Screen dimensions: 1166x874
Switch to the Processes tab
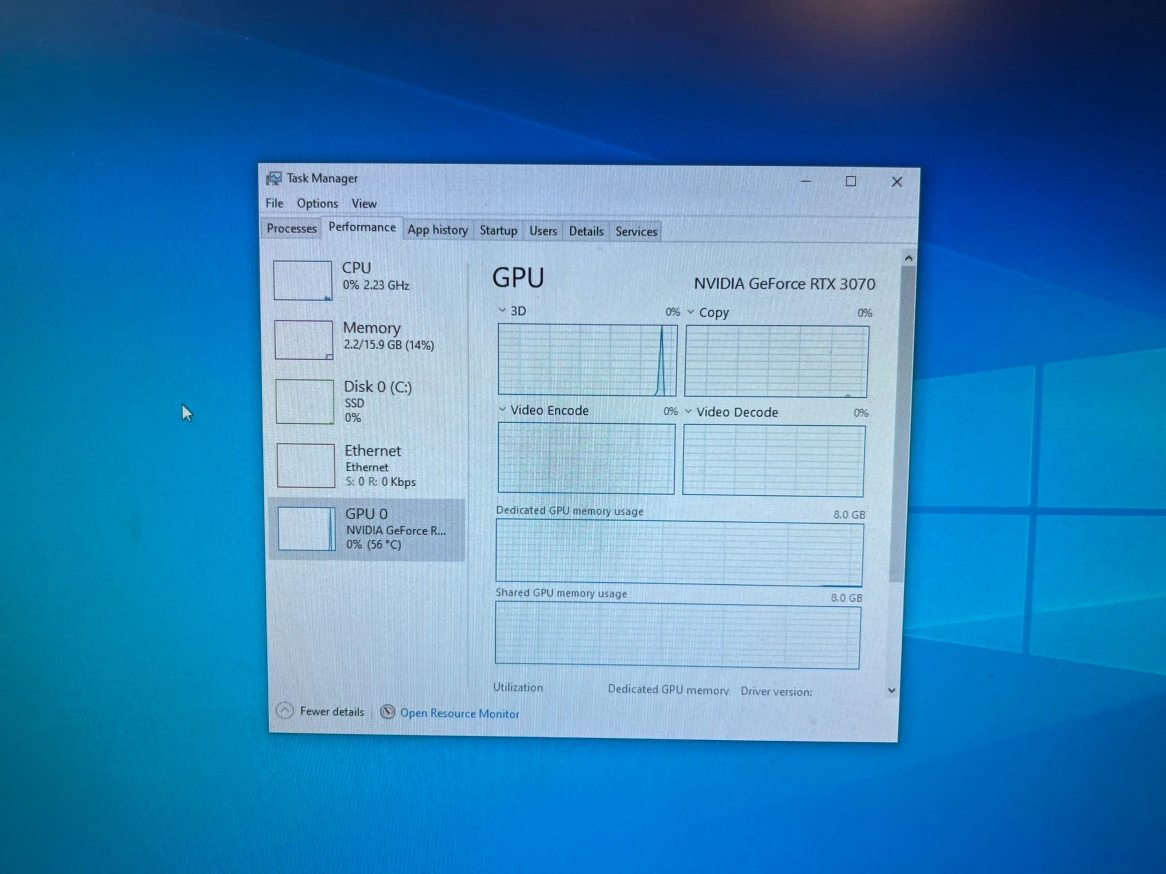coord(292,228)
